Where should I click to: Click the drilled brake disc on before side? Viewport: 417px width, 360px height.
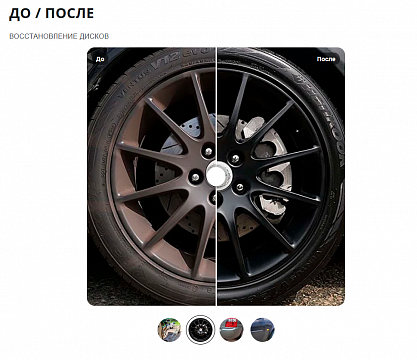pyautogui.click(x=170, y=173)
